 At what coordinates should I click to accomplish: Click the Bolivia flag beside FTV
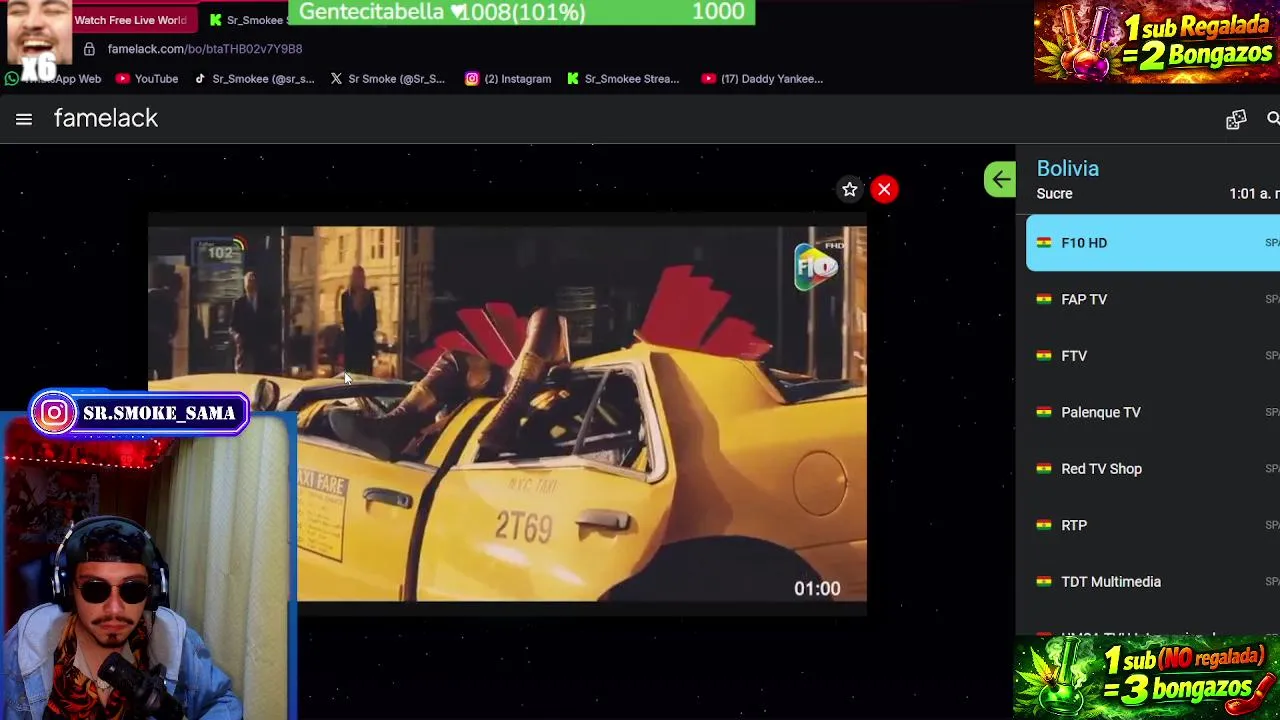[1043, 356]
